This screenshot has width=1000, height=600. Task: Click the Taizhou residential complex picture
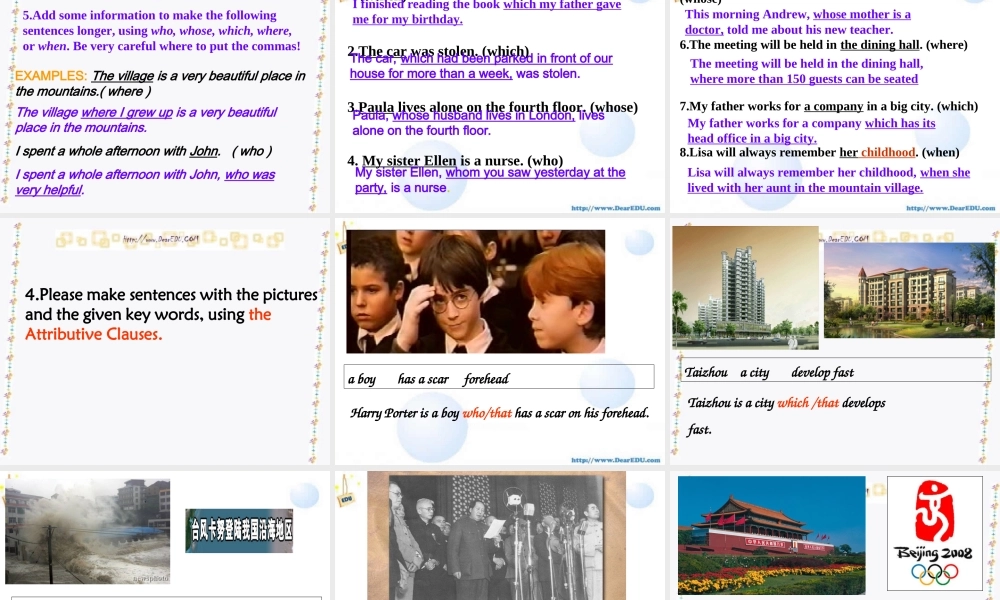(909, 290)
